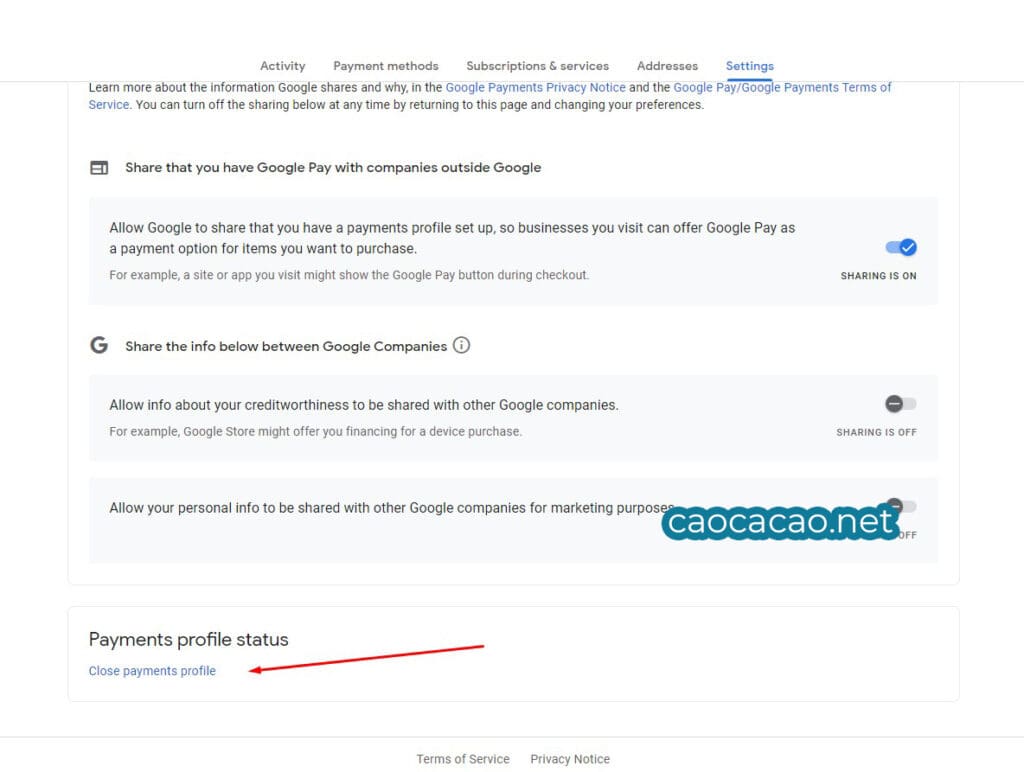The image size is (1024, 772).
Task: Select the Settings tab
Action: coord(750,66)
